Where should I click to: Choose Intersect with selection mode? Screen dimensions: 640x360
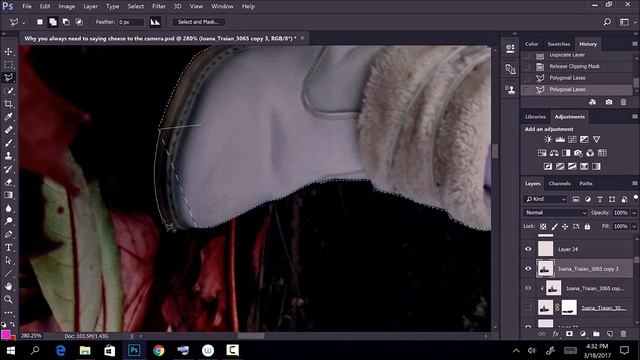coord(79,22)
